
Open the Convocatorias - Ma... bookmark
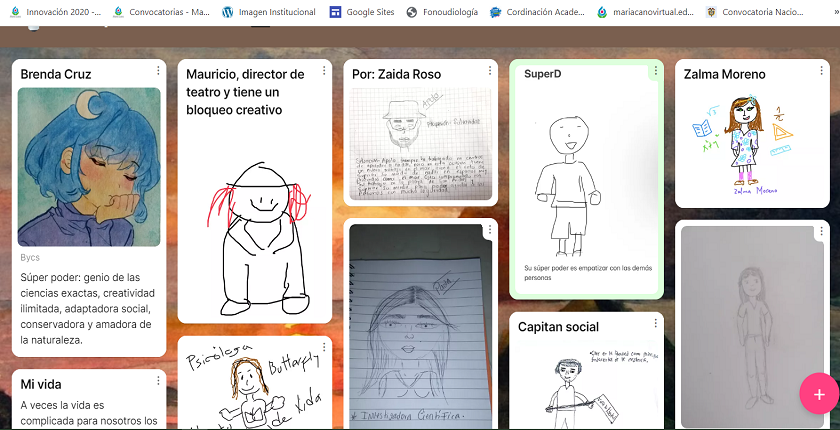161,12
